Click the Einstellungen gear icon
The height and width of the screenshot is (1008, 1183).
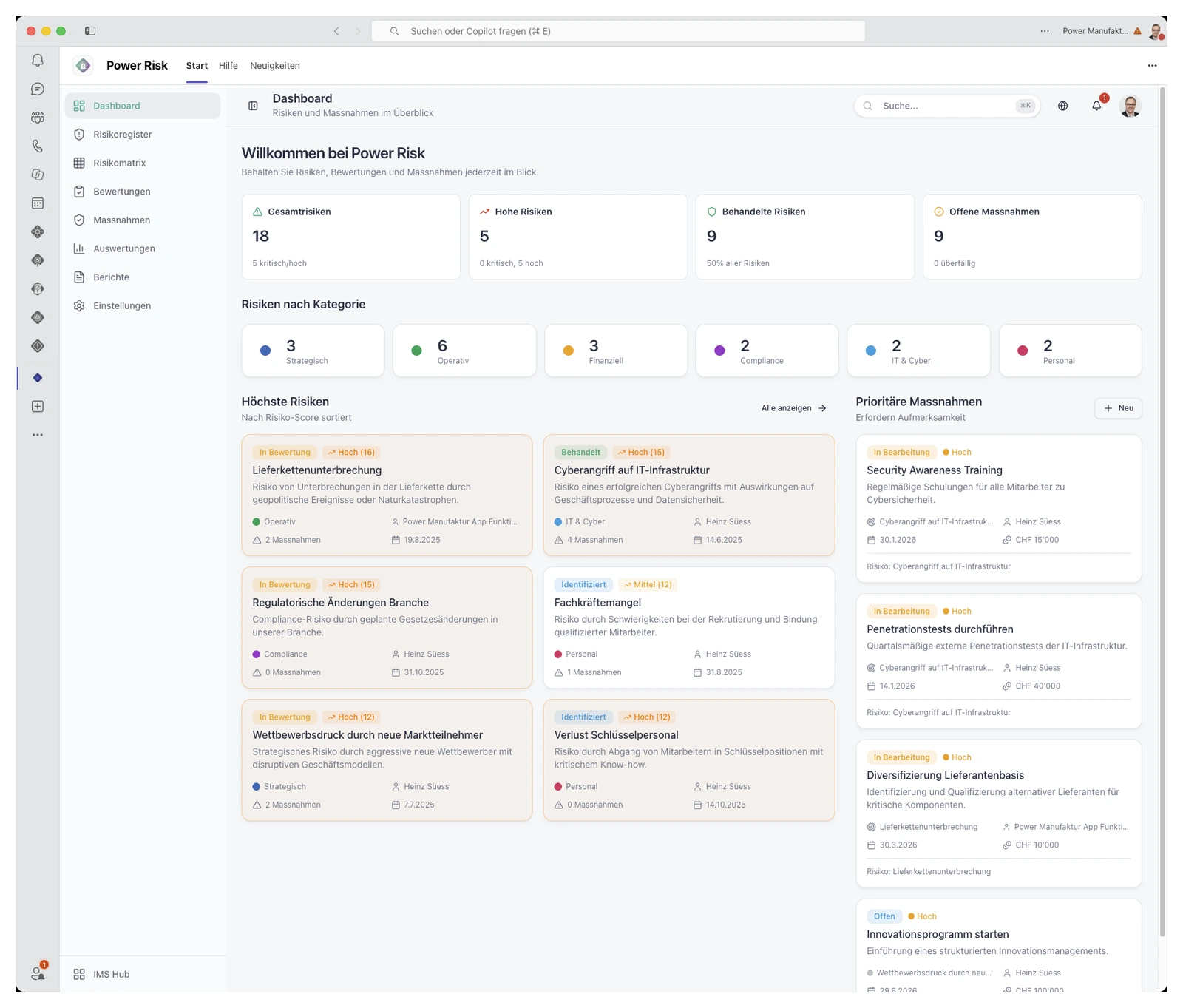point(79,305)
